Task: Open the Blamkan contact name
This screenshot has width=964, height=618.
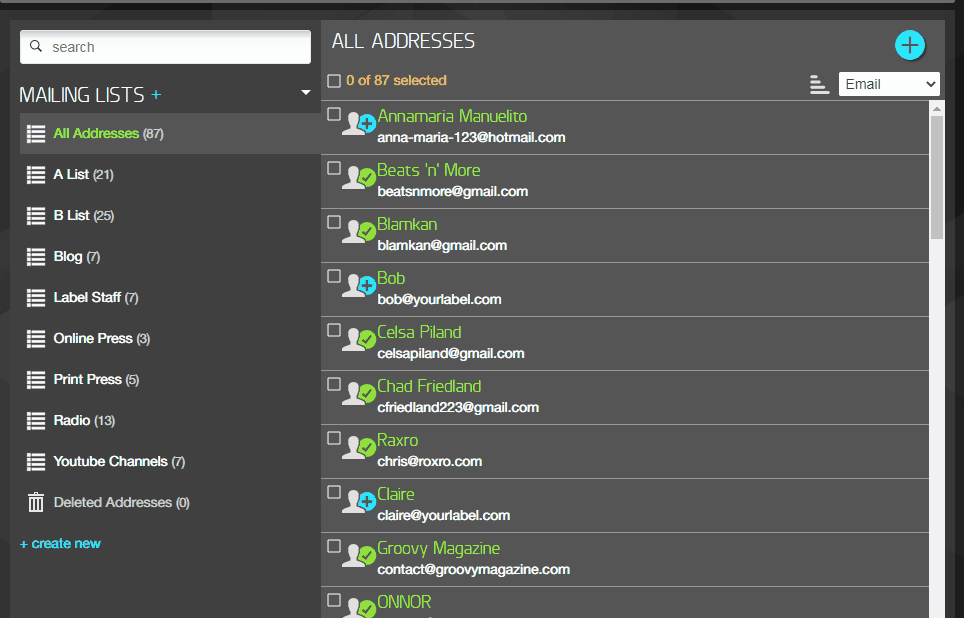Action: [407, 224]
